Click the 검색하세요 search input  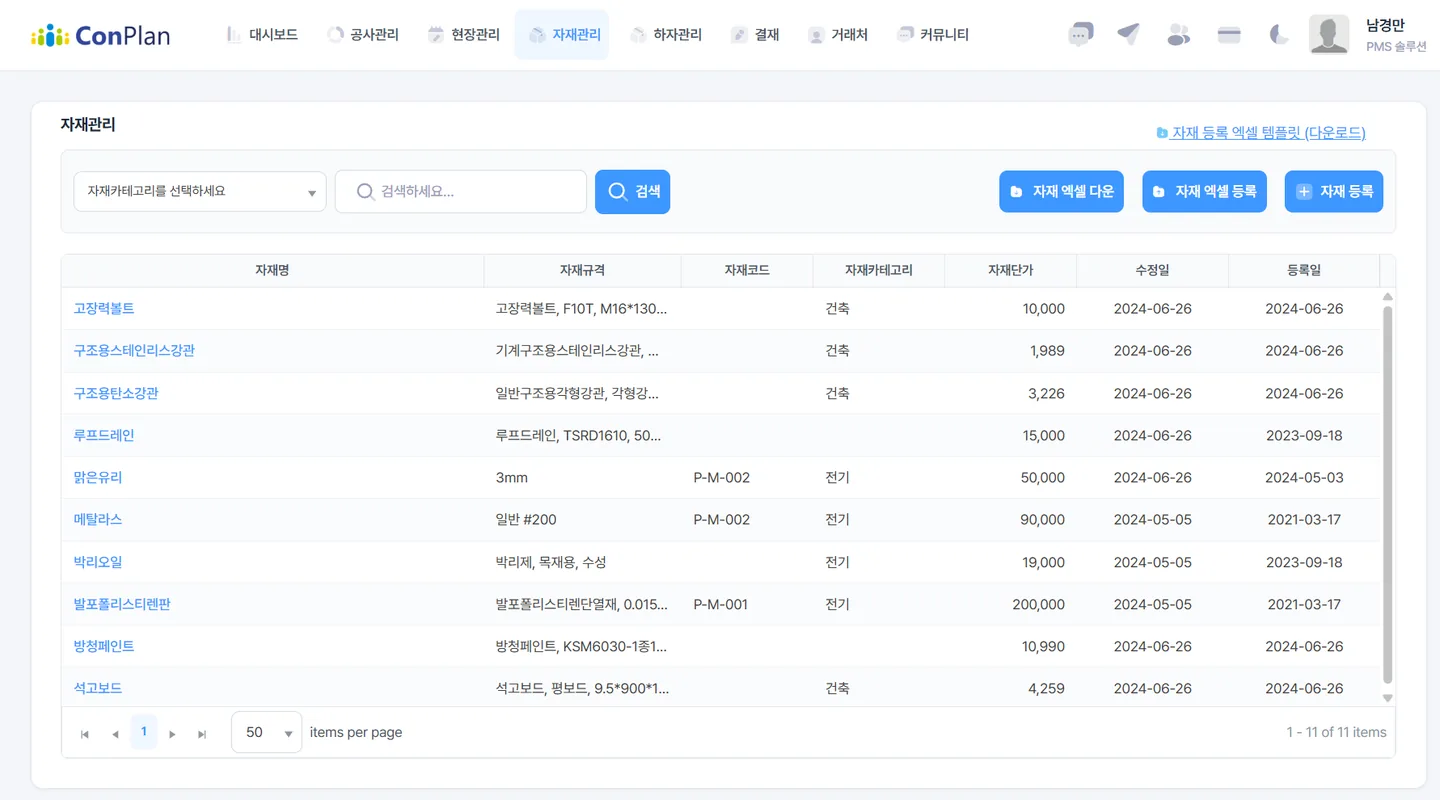461,191
